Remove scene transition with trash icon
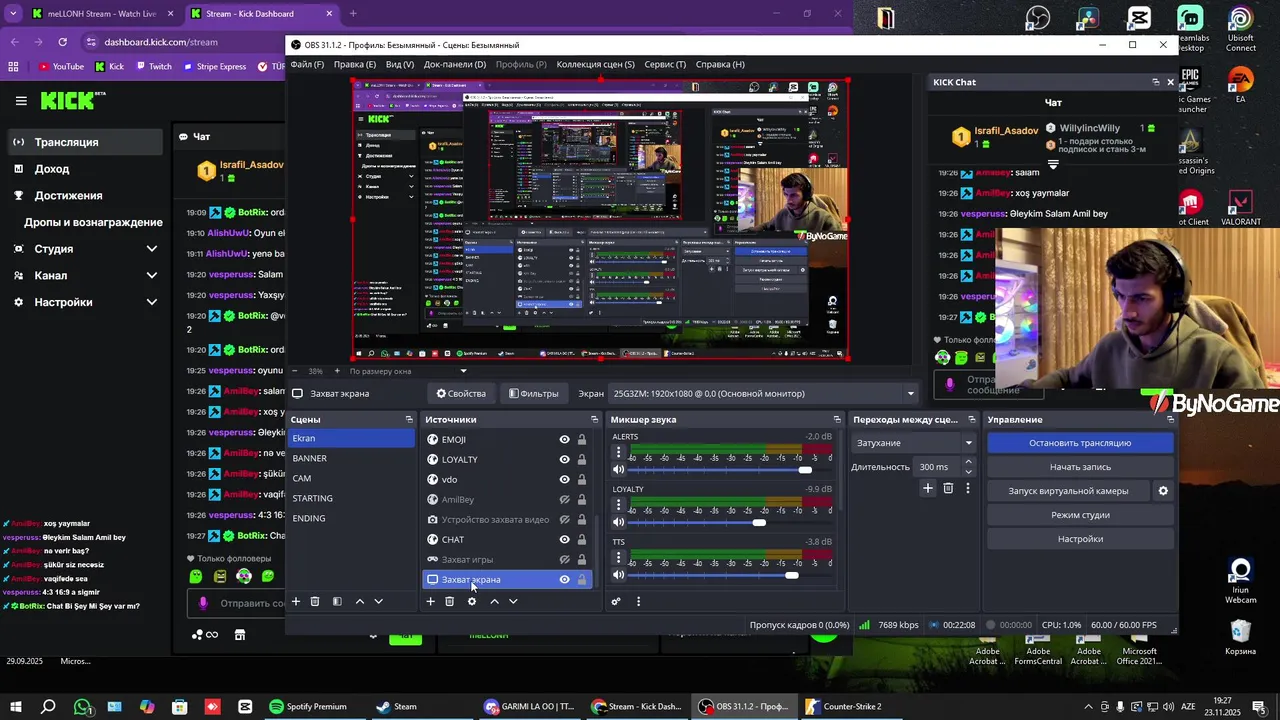The image size is (1280, 720). 948,488
